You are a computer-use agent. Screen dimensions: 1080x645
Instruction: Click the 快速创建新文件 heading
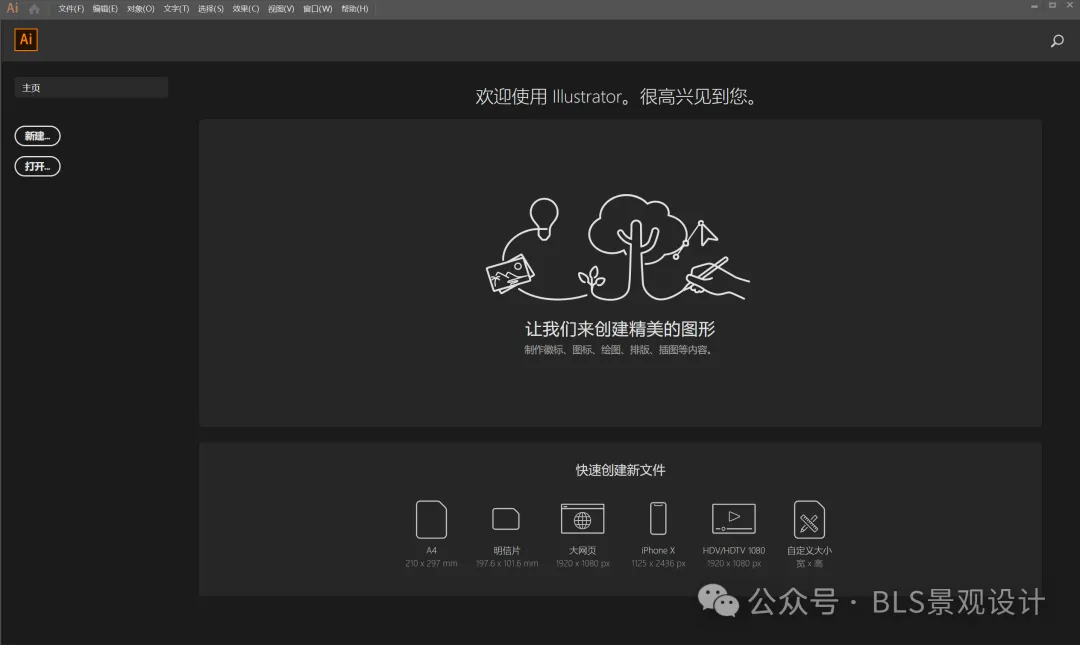(620, 470)
